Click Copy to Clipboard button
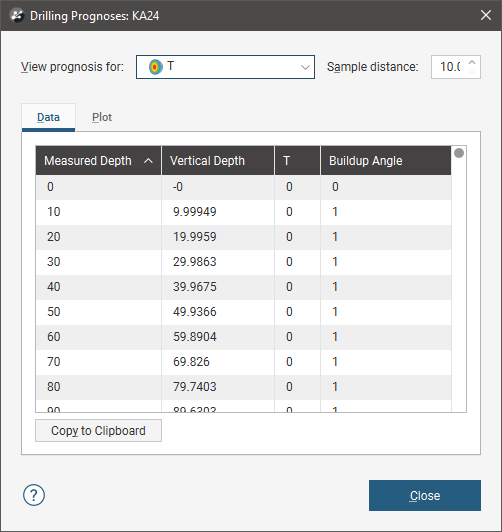 98,431
